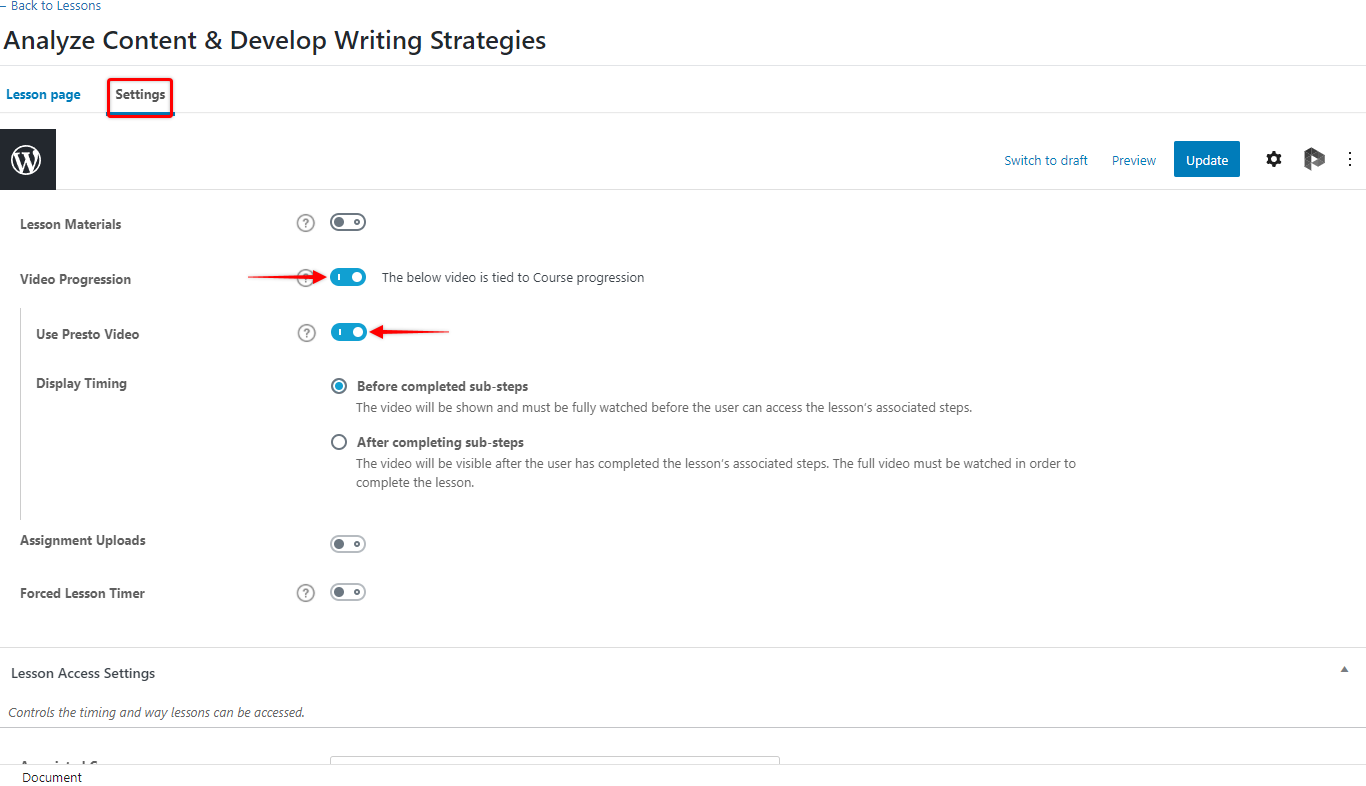Select Before completed sub-steps option

point(339,386)
